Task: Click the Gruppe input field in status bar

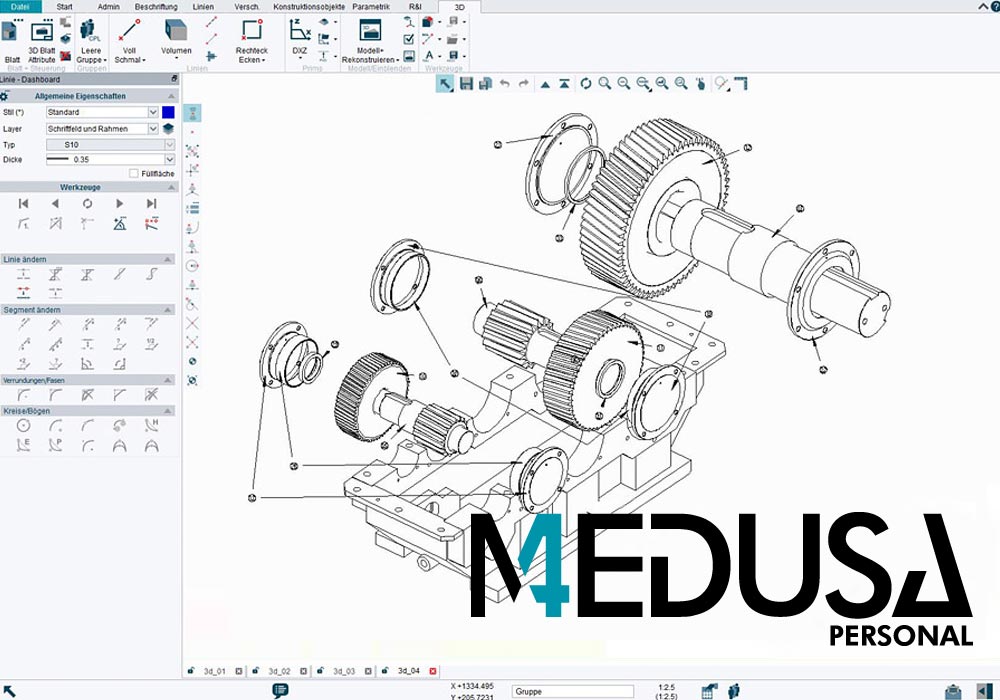Action: click(573, 692)
